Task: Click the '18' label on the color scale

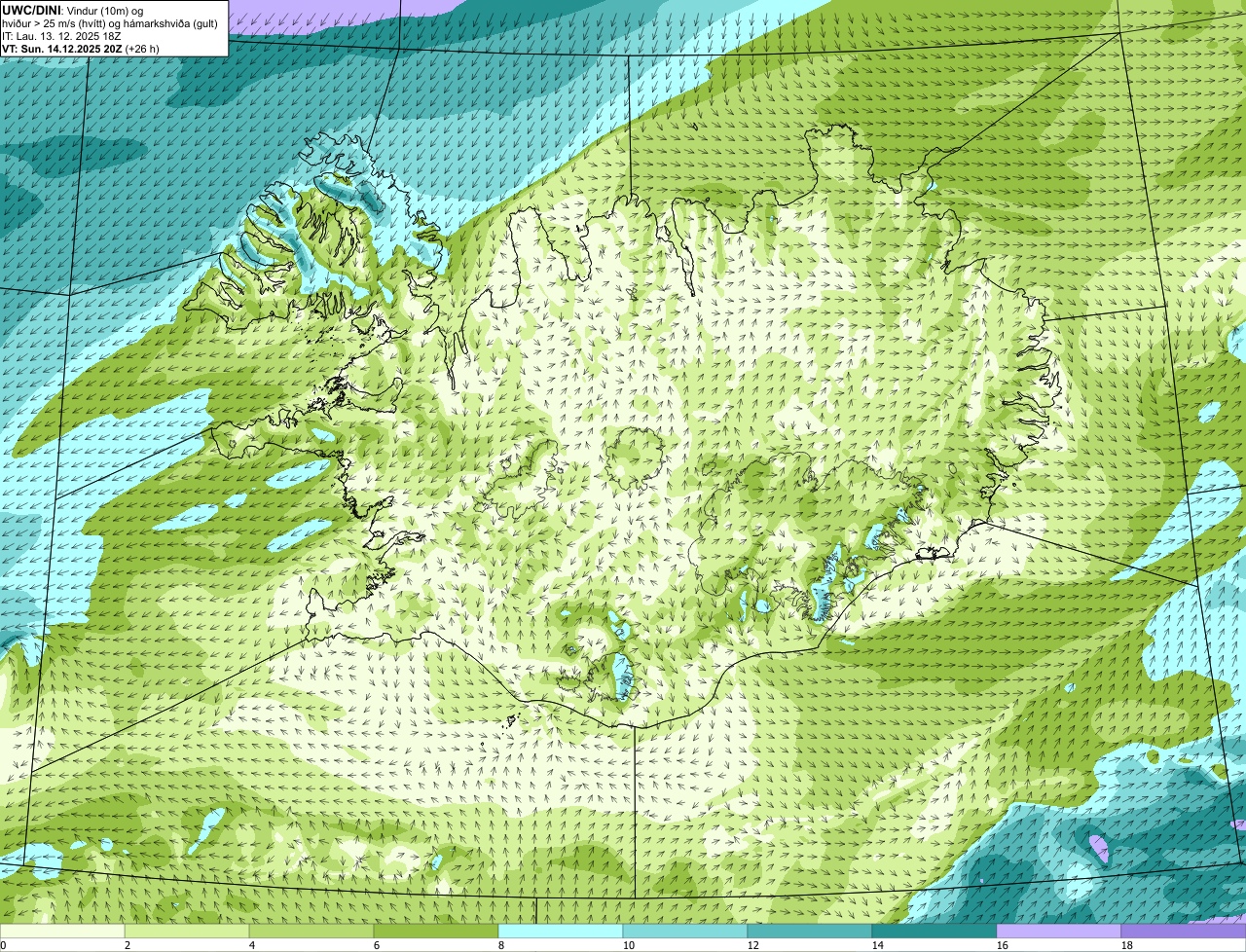Action: pyautogui.click(x=1127, y=945)
